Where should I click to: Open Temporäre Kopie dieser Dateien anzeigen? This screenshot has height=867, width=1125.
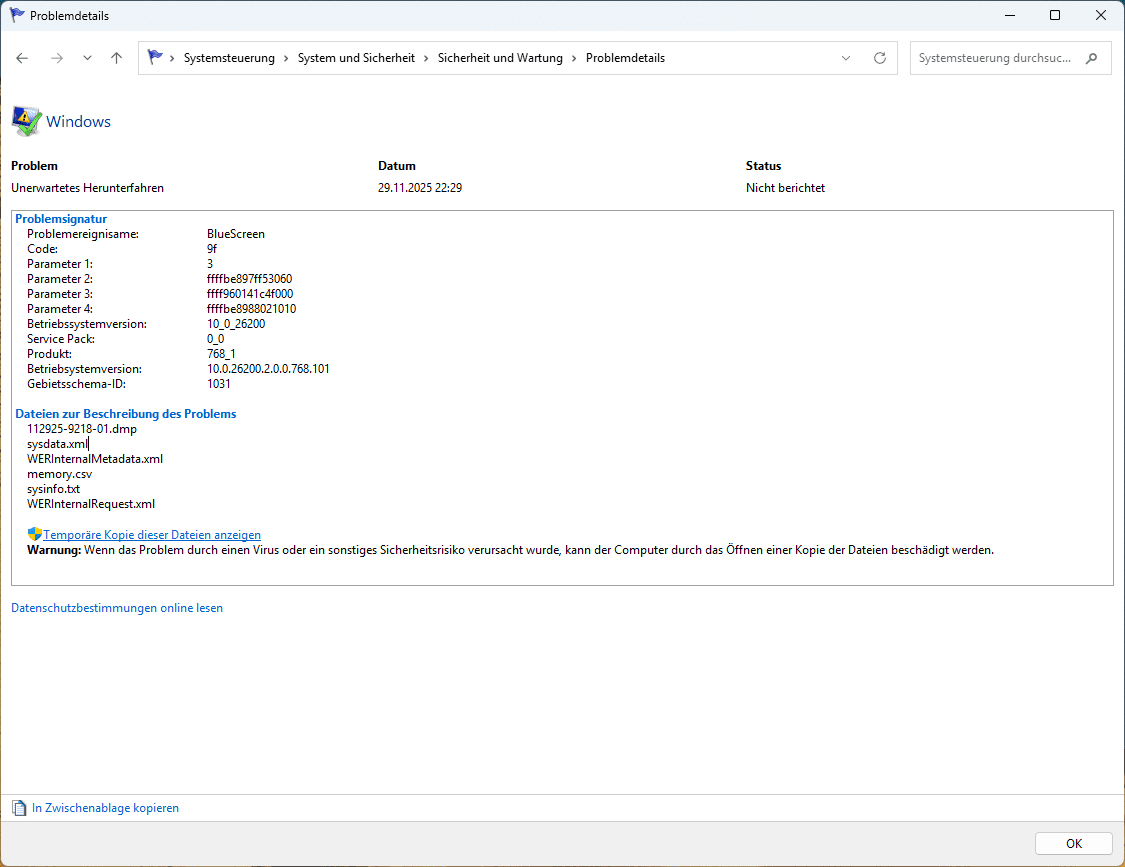click(x=152, y=535)
